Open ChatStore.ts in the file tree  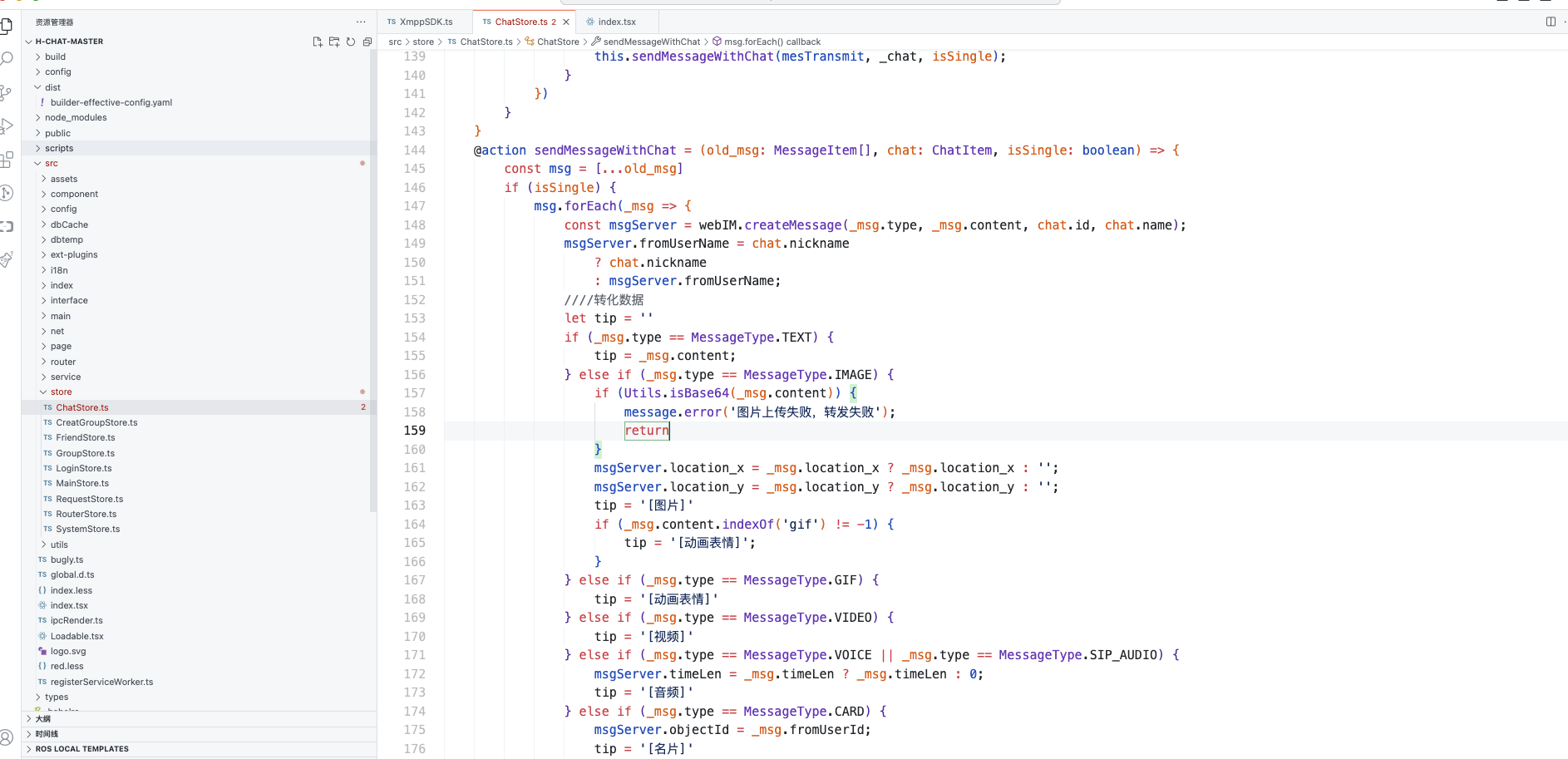point(200,407)
